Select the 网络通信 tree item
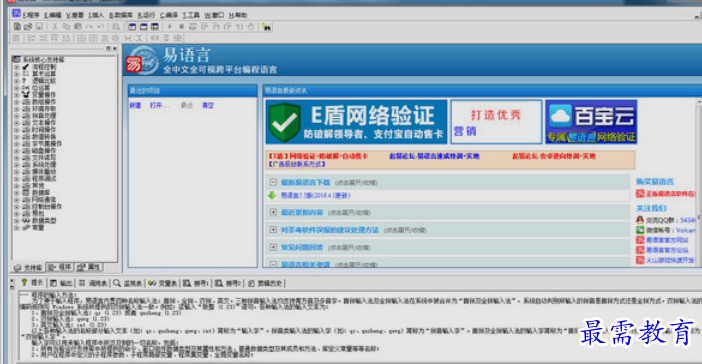The width and height of the screenshot is (702, 364). tap(44, 199)
